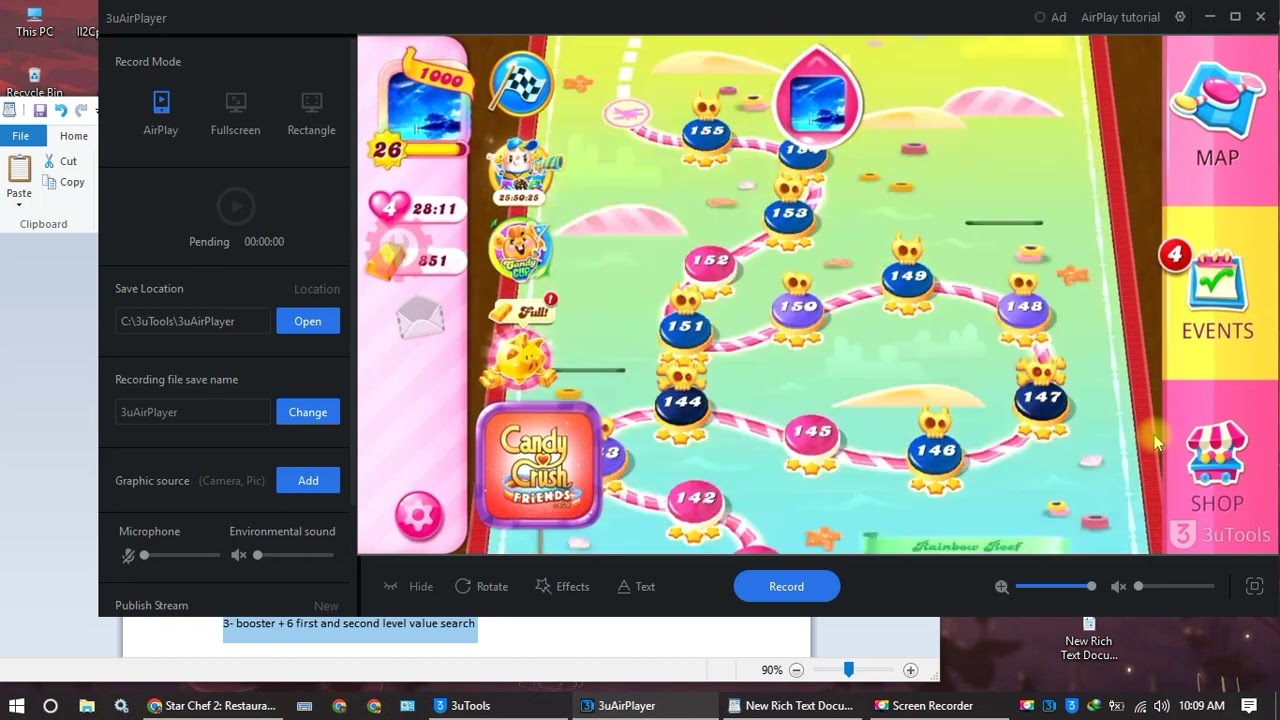Adjust the zoom slider in bottom bar
The width and height of the screenshot is (1280, 720).
coord(1090,587)
